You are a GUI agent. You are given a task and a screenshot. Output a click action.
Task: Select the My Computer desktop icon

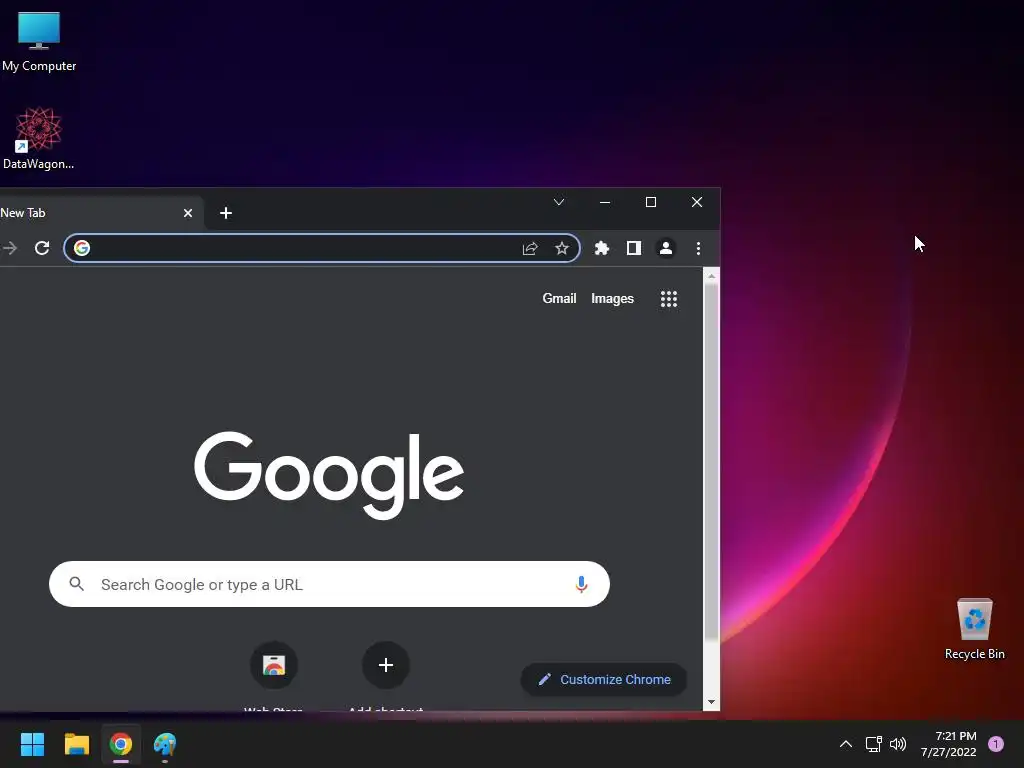coord(39,40)
